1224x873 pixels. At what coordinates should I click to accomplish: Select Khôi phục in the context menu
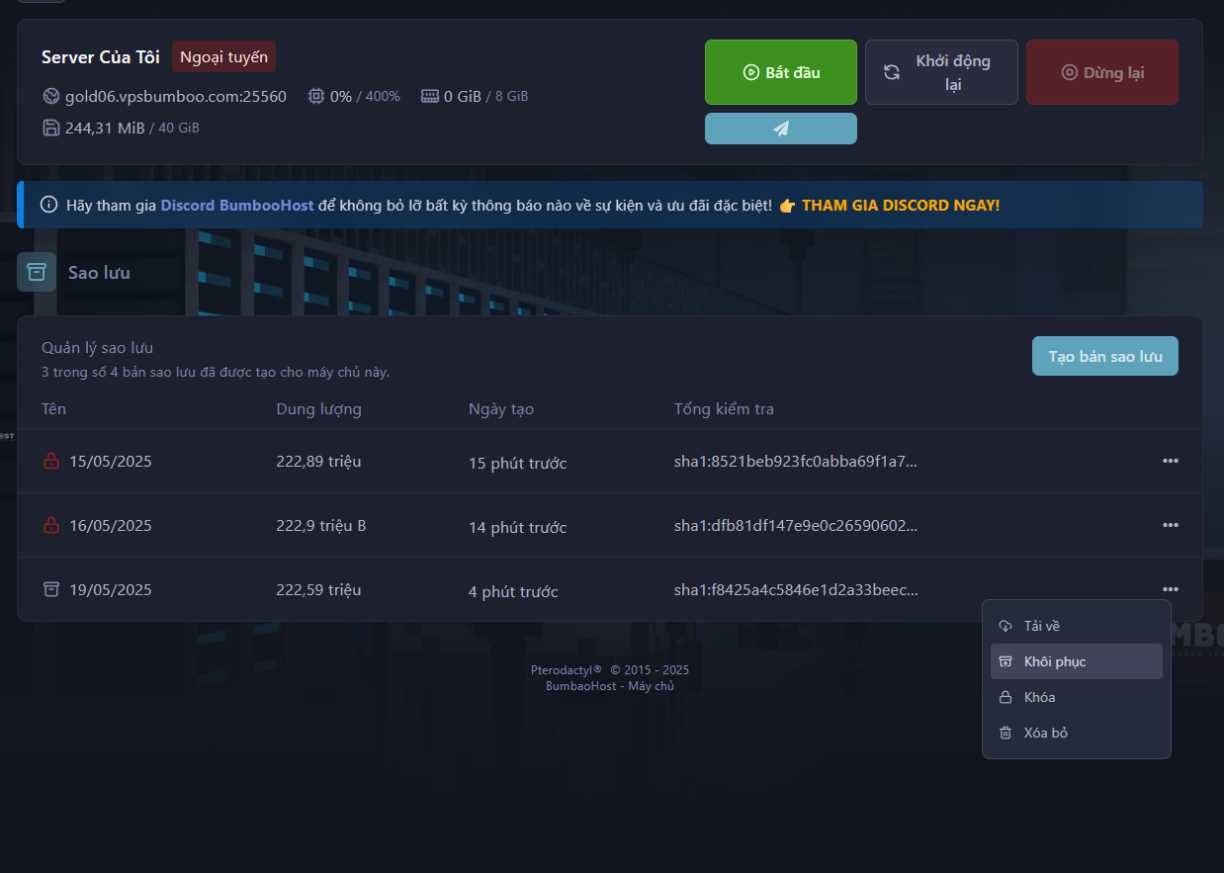[x=1055, y=661]
